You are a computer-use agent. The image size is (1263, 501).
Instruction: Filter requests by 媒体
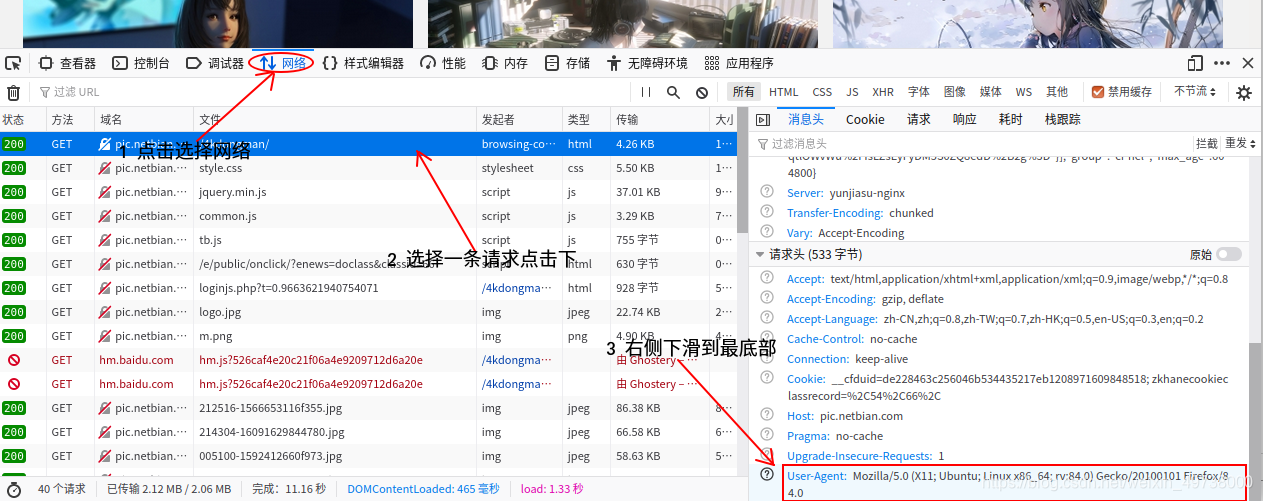tap(990, 92)
